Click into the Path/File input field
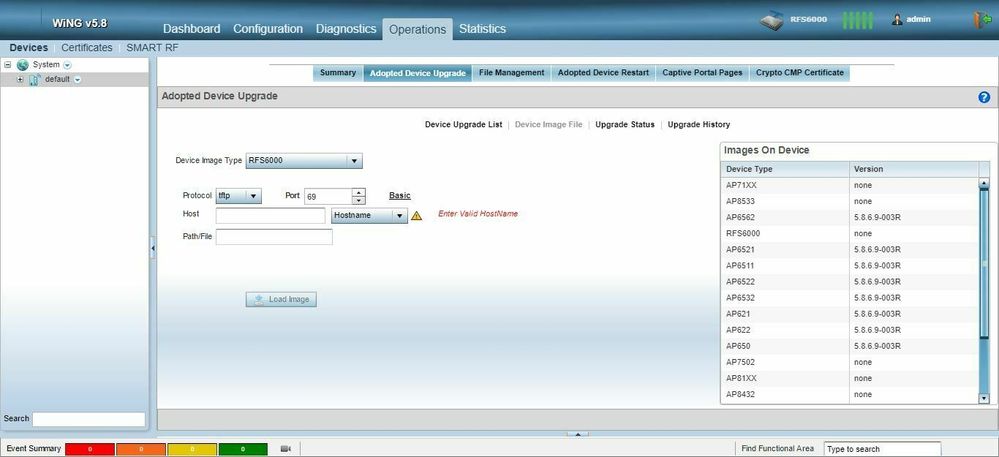This screenshot has width=999, height=457. tap(274, 237)
